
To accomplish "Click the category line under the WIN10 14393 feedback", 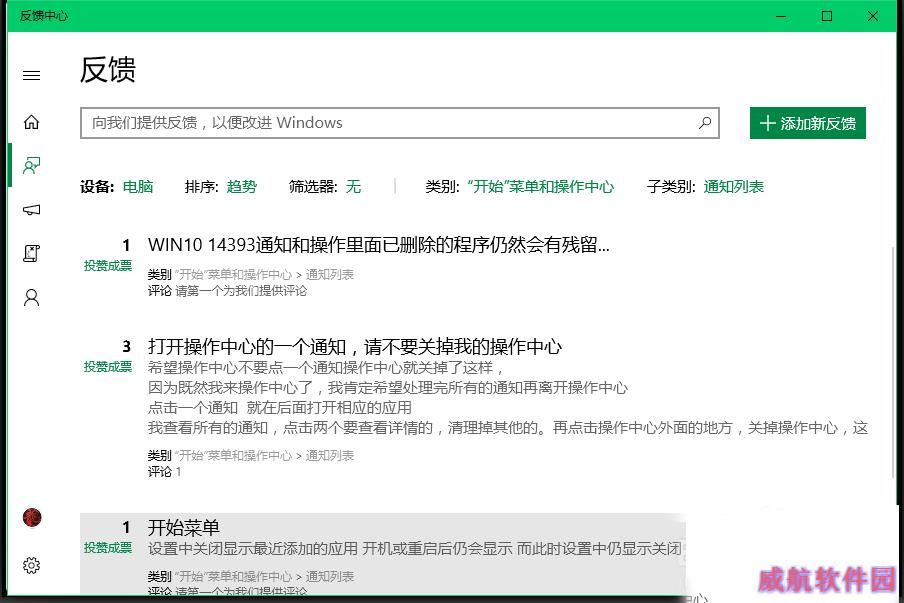I will coord(251,274).
